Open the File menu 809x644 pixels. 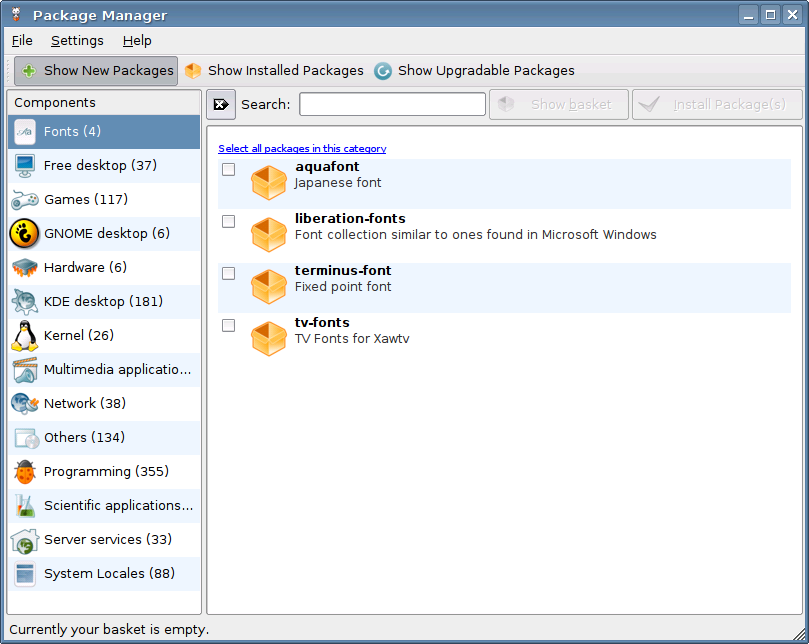(22, 41)
